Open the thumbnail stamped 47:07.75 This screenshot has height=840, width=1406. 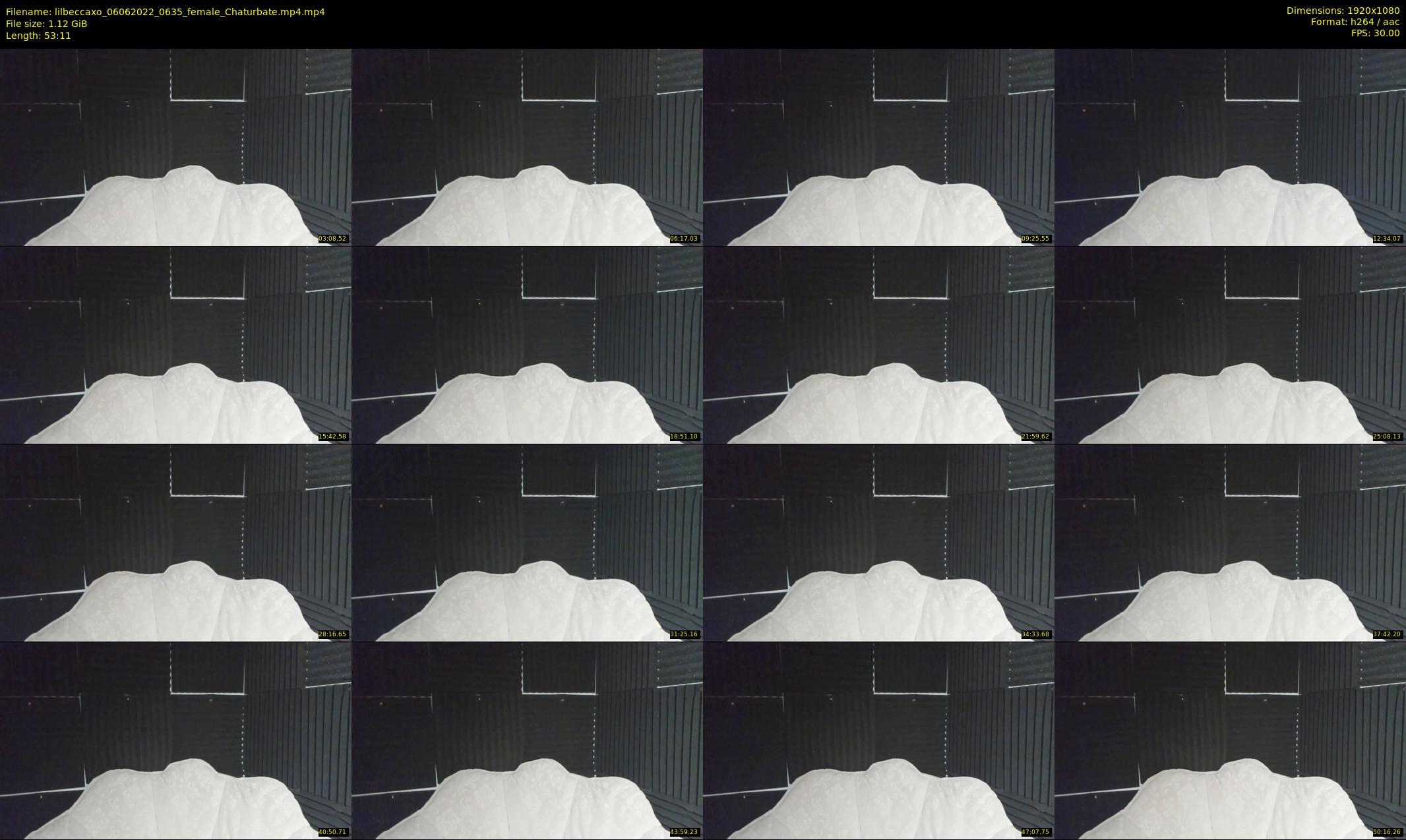[878, 740]
